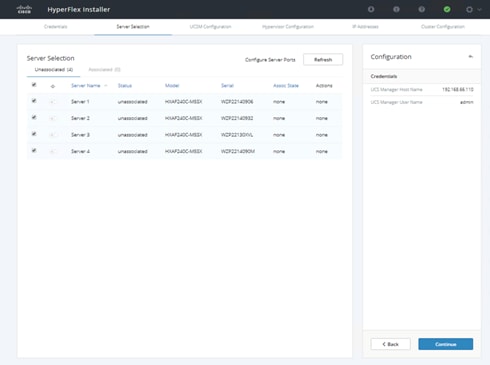Click Server 1's serial number cell
Image resolution: width=490 pixels, height=365 pixels.
[237, 102]
